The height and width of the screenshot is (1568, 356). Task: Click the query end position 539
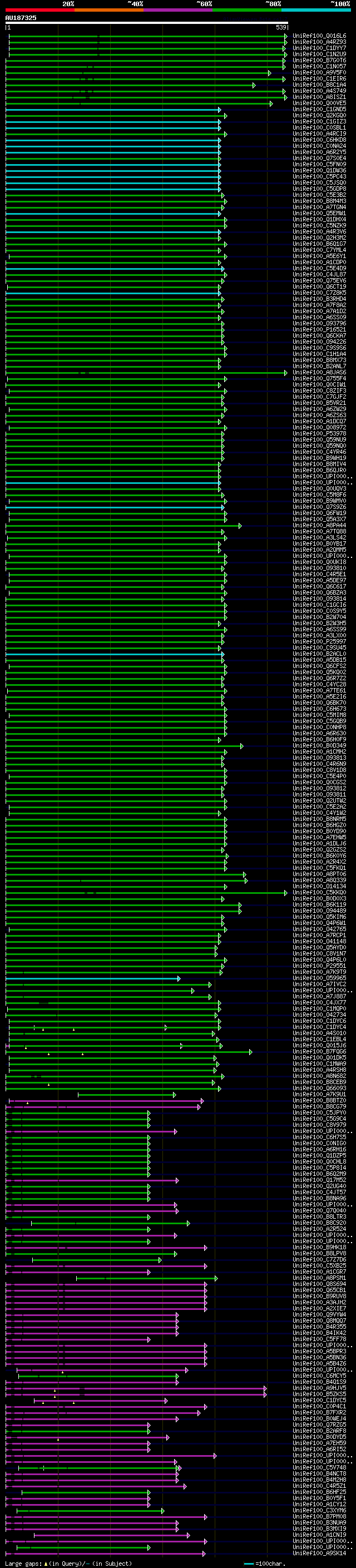[281, 27]
